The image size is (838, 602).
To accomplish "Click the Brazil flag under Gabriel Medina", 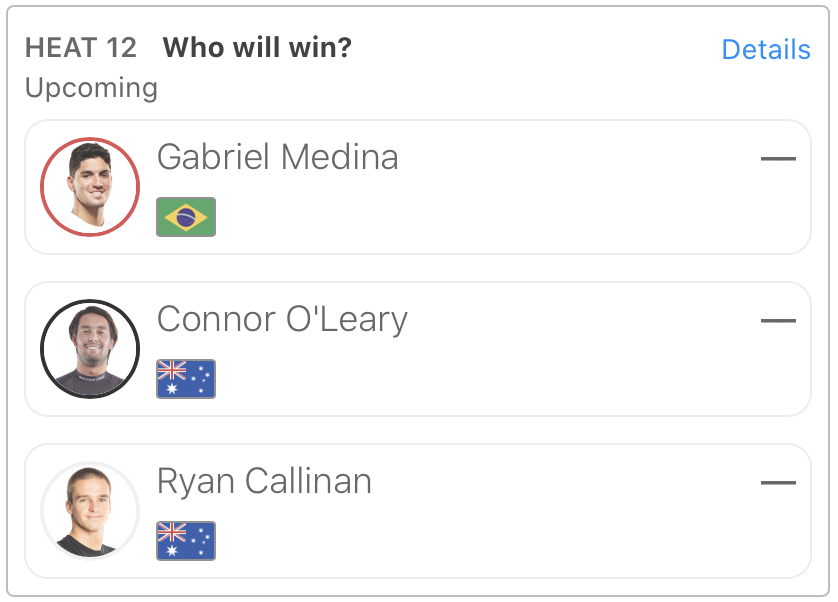I will click(x=186, y=217).
